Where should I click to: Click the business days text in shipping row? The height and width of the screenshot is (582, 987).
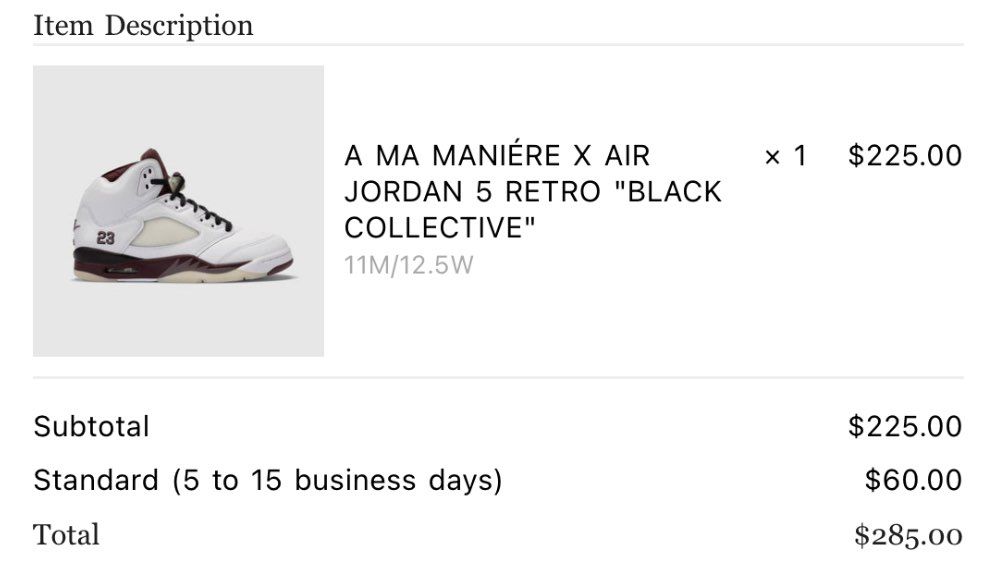click(x=398, y=480)
